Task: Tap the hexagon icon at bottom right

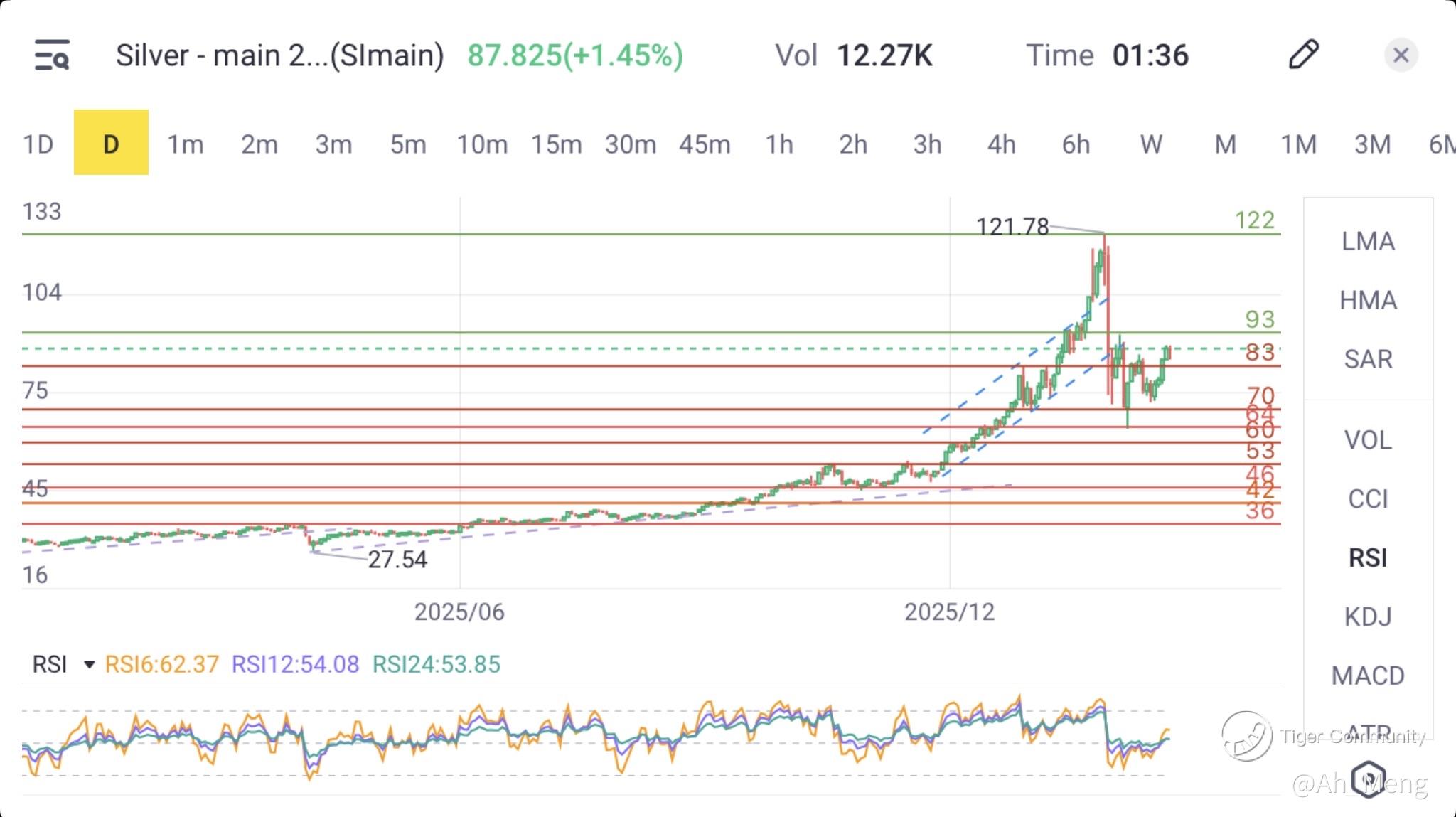Action: pyautogui.click(x=1368, y=778)
